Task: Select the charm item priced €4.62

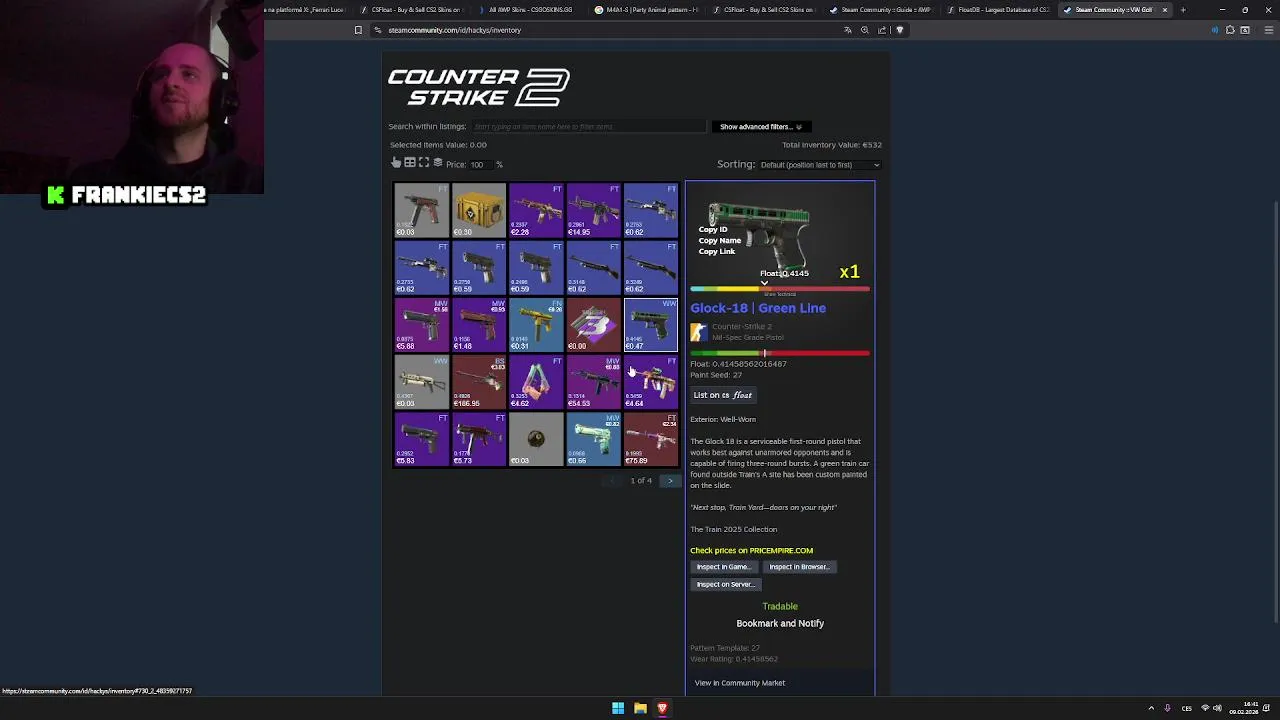Action: (536, 382)
